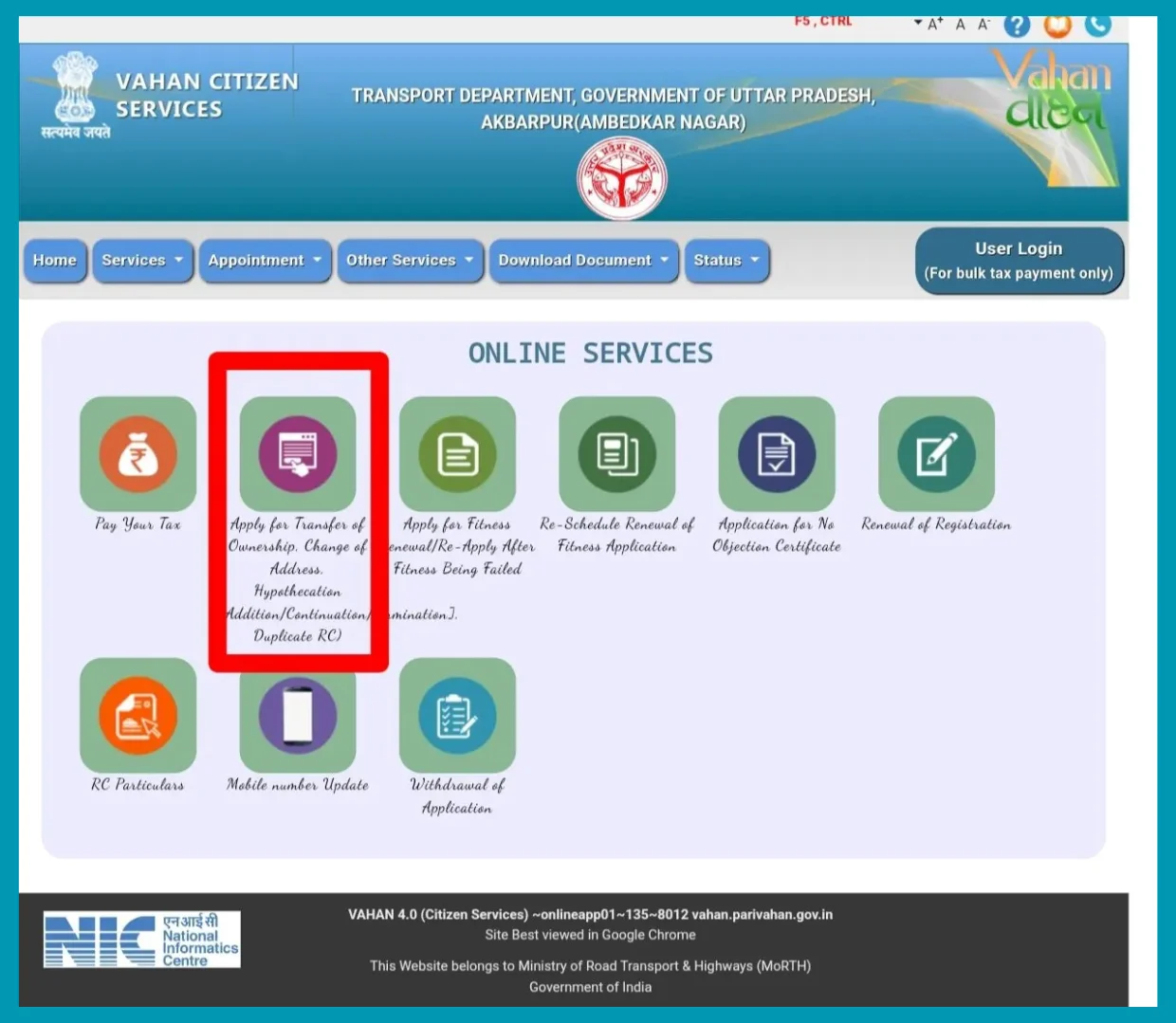The image size is (1176, 1023).
Task: Click the NIC National Informatics Centre logo
Action: coord(140,939)
